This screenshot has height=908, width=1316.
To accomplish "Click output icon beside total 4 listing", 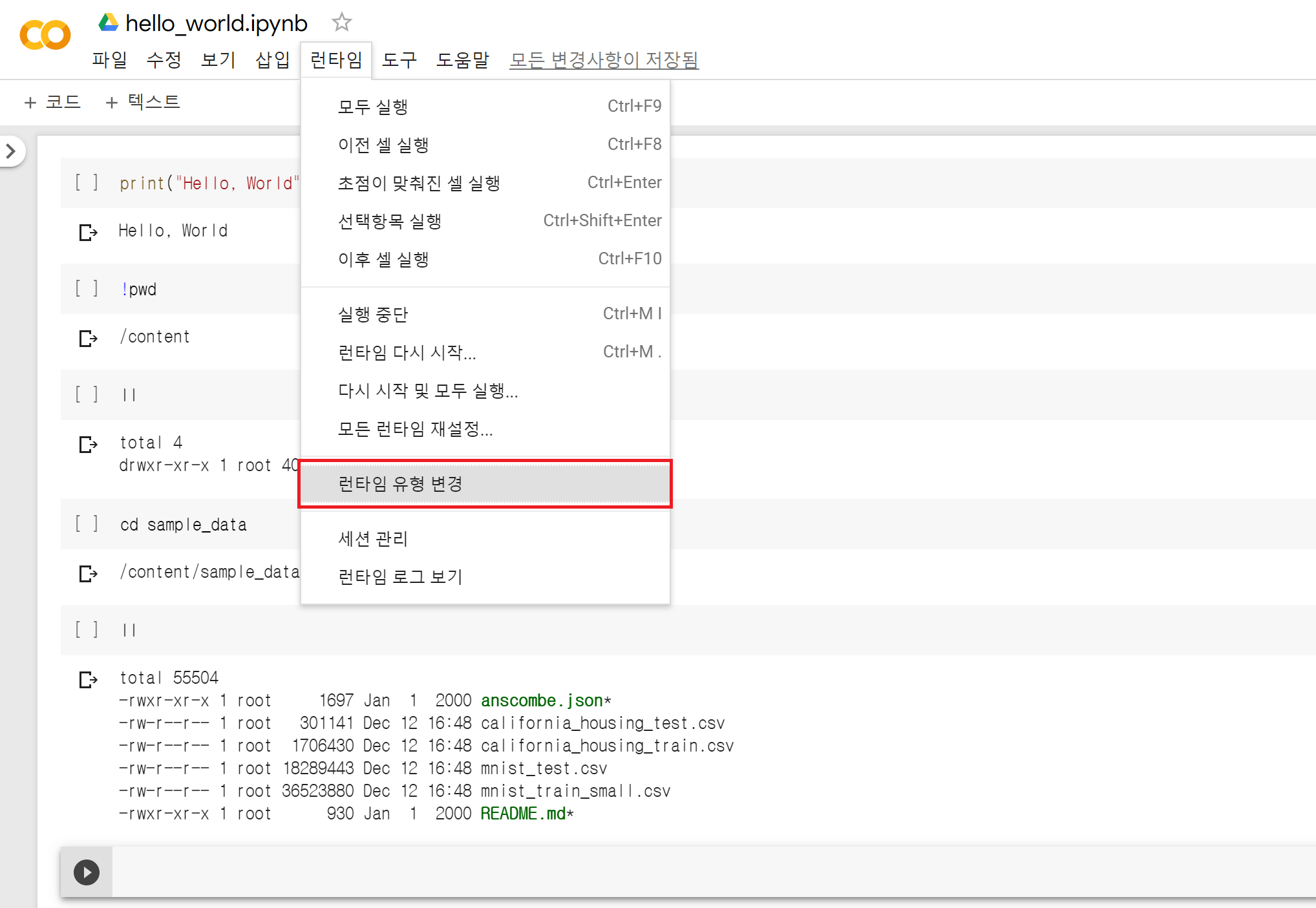I will 88,444.
